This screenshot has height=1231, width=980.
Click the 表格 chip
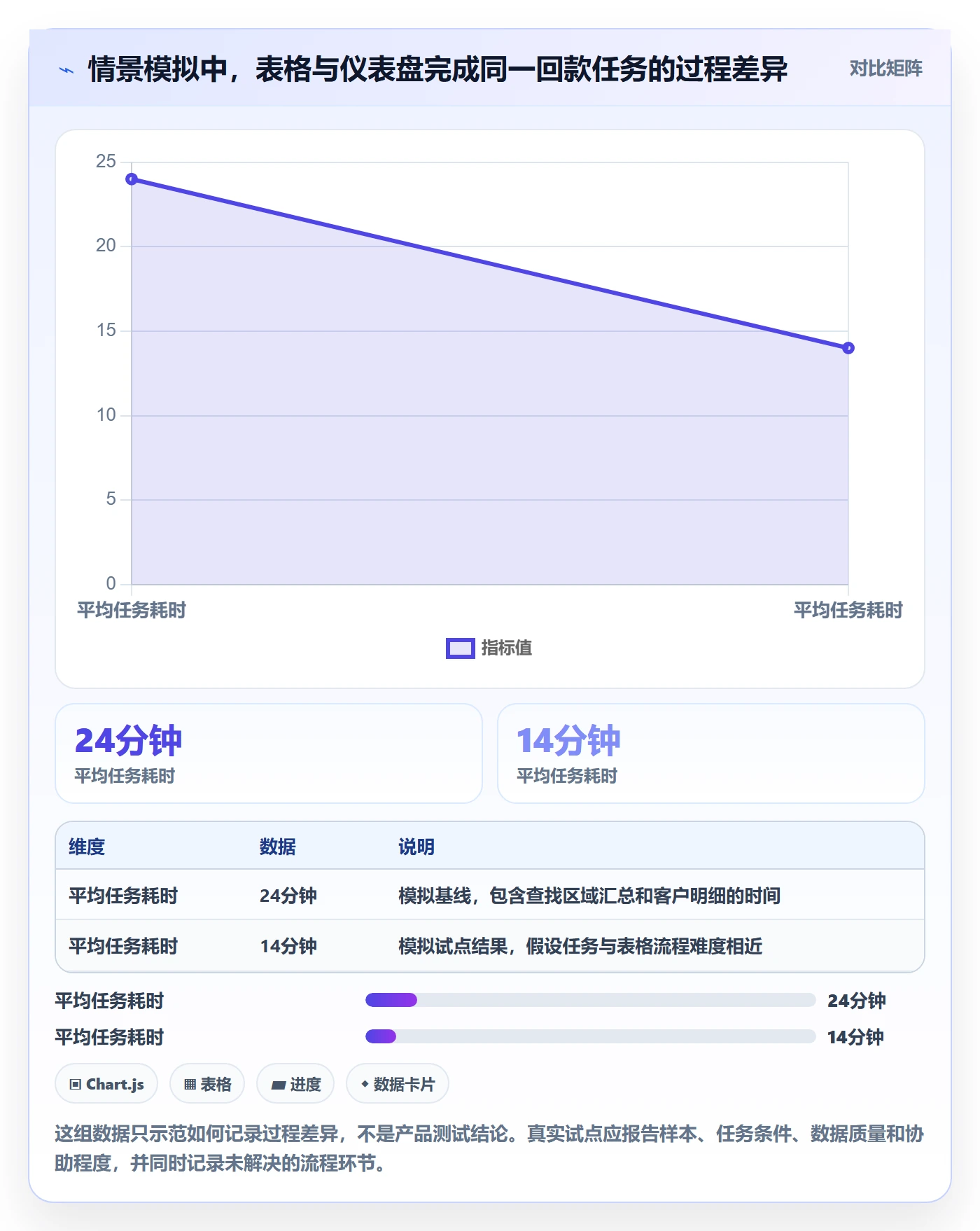207,1084
